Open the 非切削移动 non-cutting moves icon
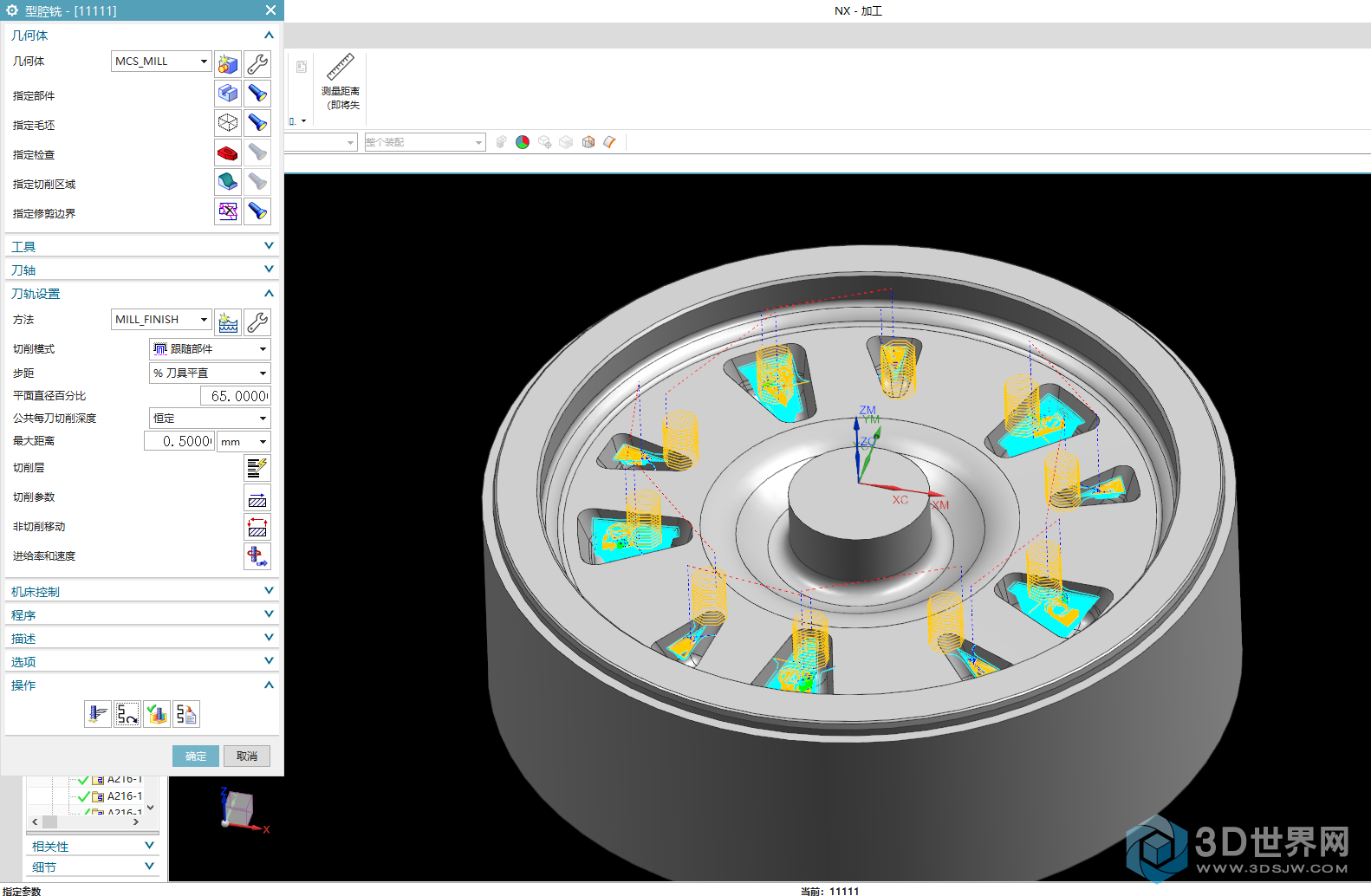This screenshot has height=896, width=1371. (x=257, y=527)
